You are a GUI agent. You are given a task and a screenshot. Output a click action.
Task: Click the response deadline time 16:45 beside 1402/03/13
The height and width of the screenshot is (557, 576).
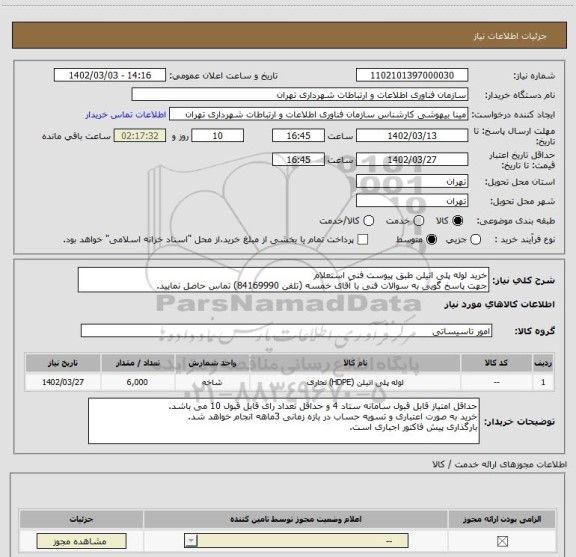[x=298, y=136]
